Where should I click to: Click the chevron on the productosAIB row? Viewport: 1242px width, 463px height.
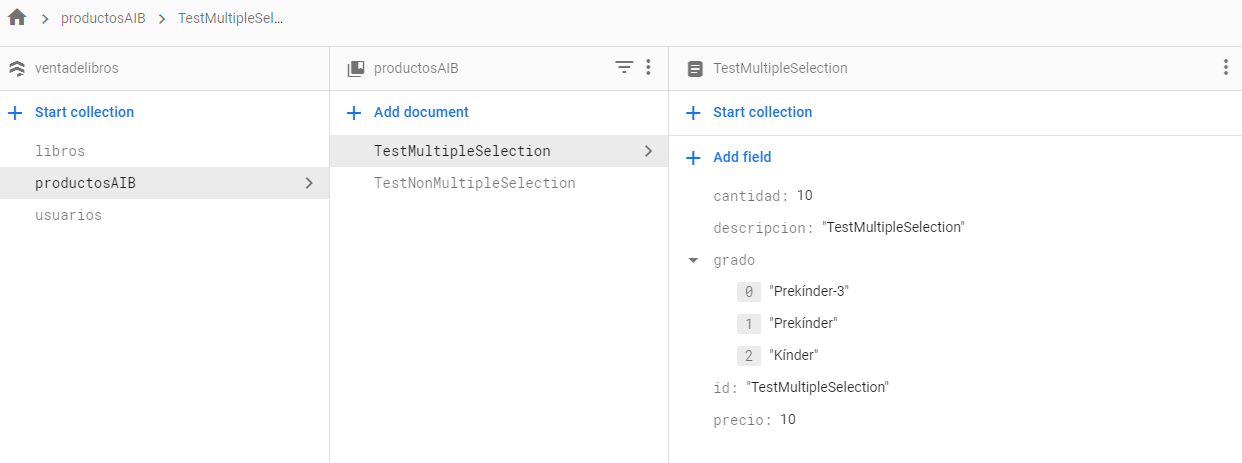pos(309,183)
